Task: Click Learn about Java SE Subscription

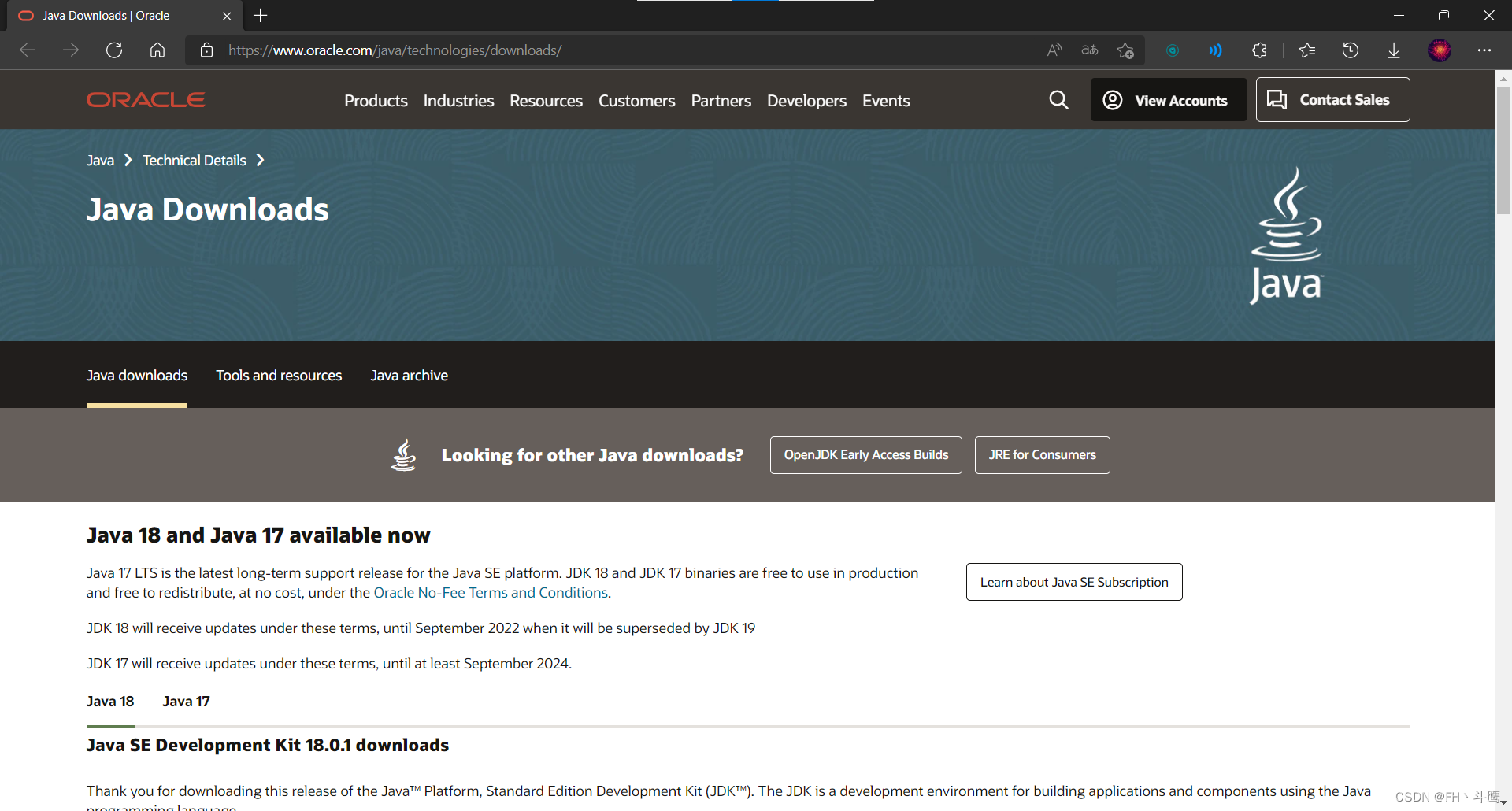Action: [x=1074, y=582]
